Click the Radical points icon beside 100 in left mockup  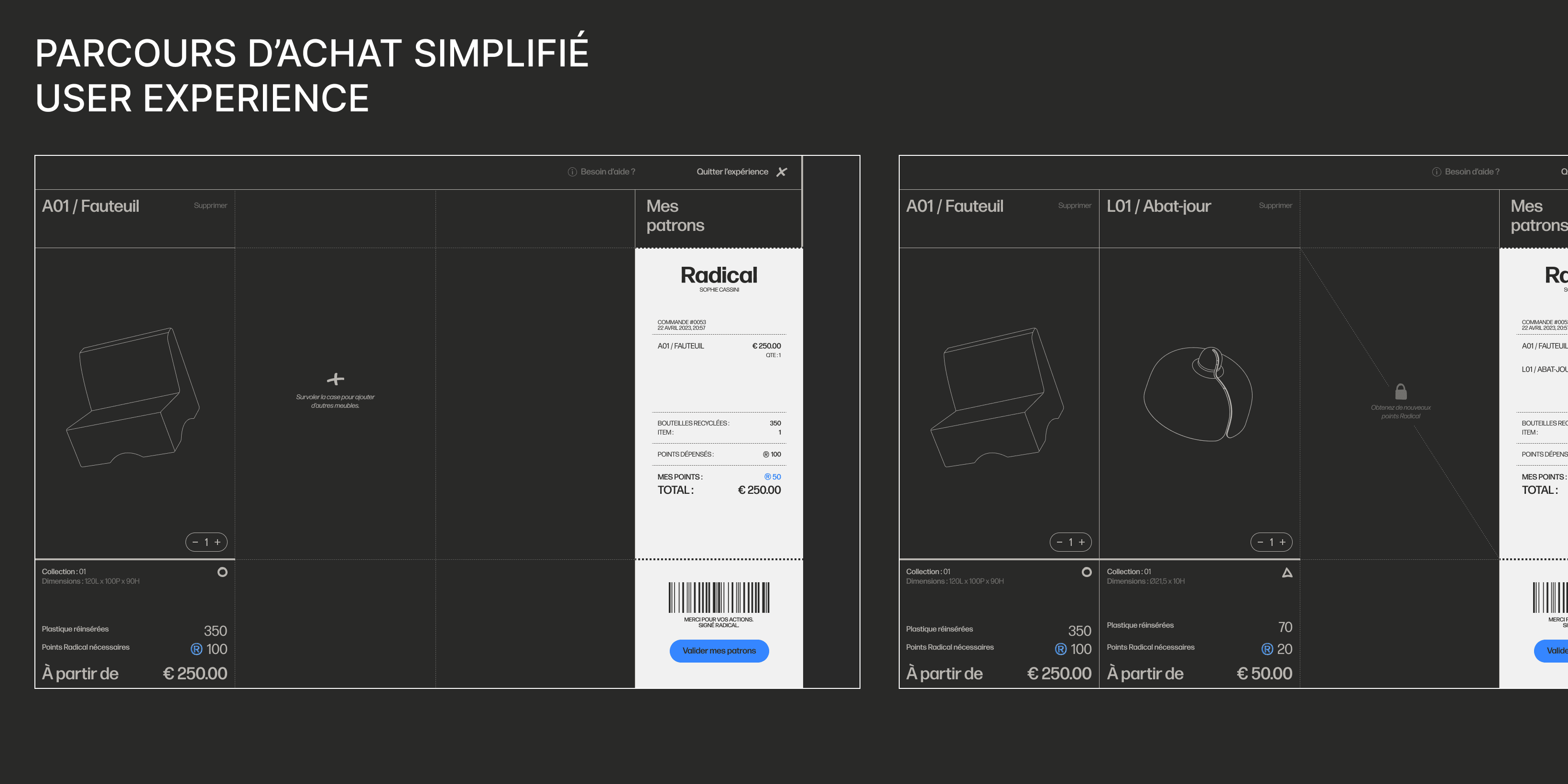(x=196, y=650)
